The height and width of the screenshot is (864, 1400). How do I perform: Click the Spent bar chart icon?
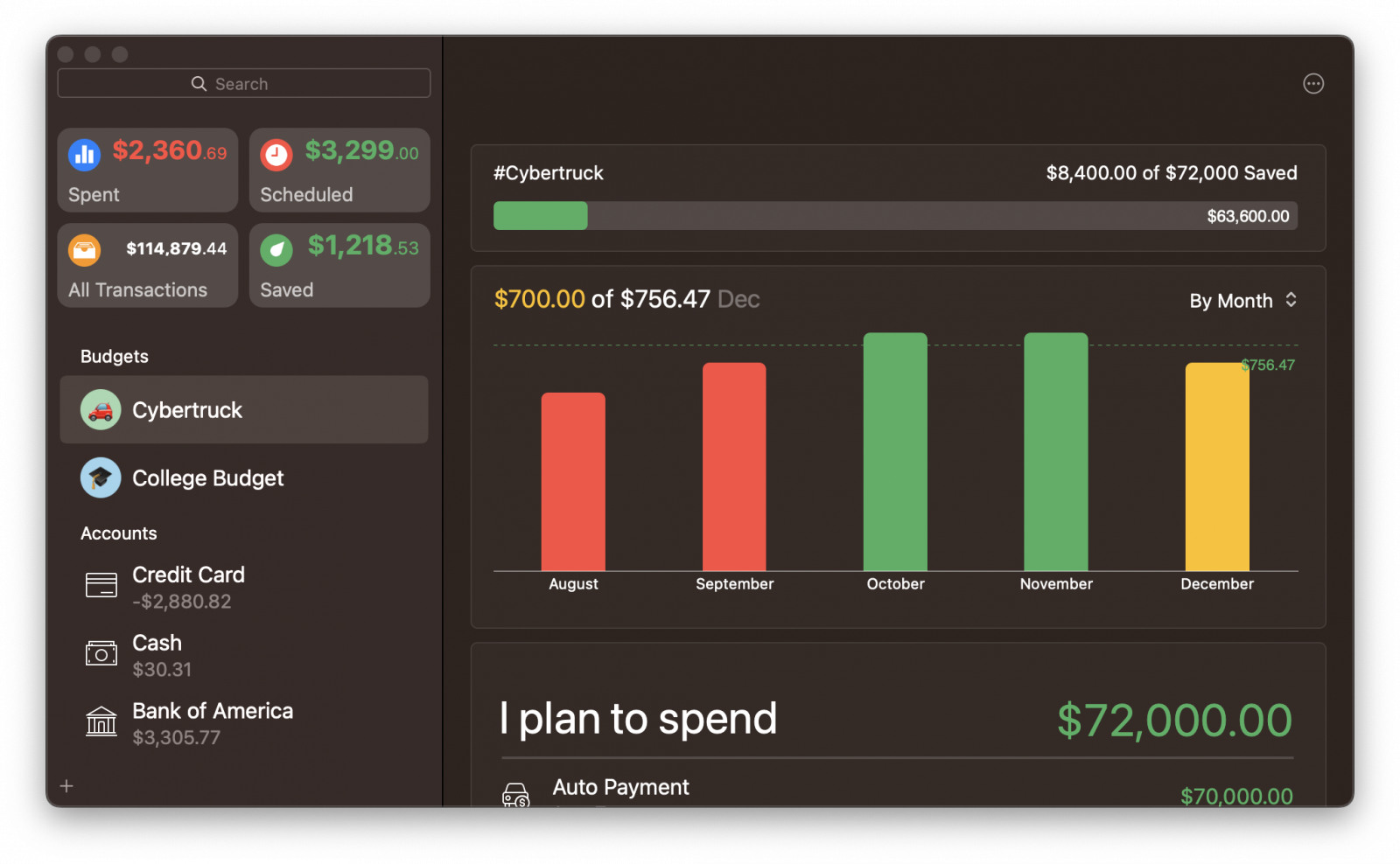coord(85,154)
